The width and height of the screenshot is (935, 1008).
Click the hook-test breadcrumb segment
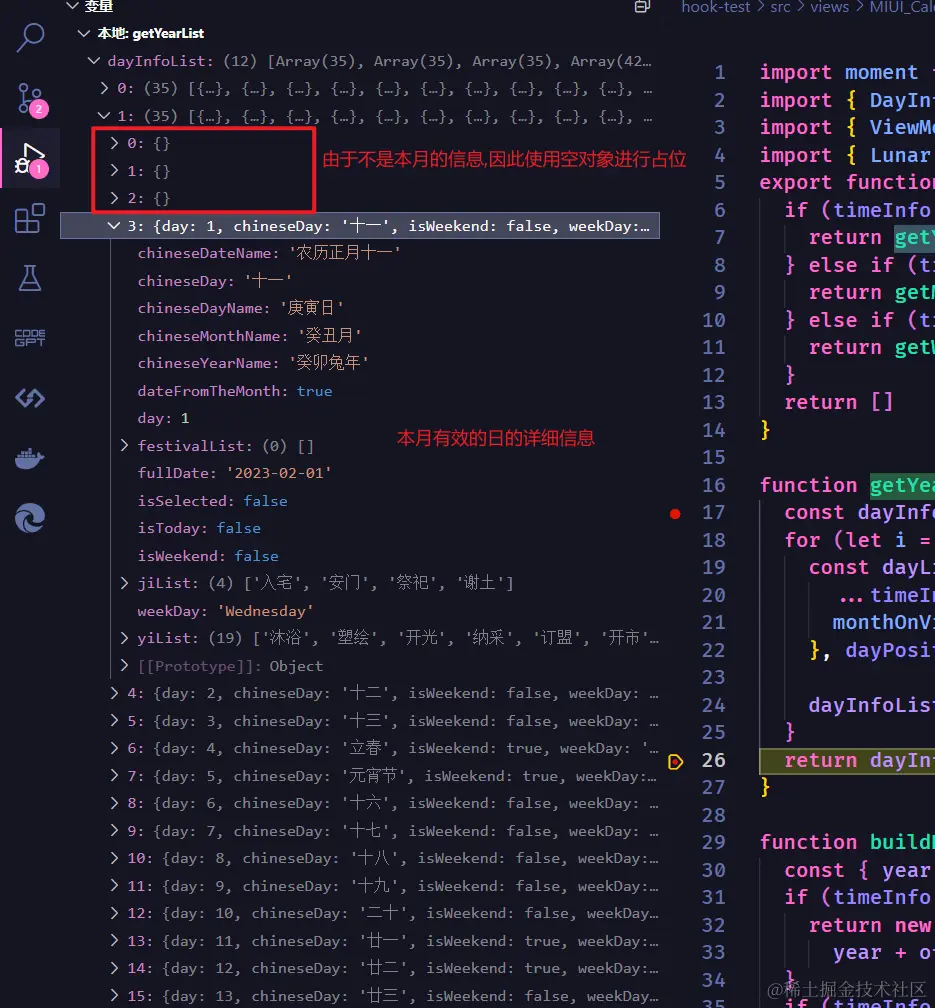(716, 7)
